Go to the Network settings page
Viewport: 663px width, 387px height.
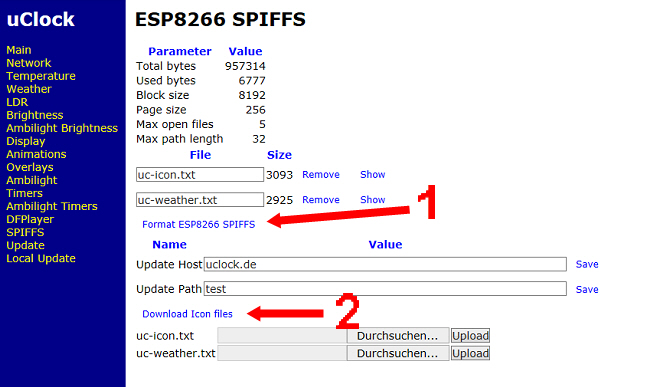tap(29, 63)
